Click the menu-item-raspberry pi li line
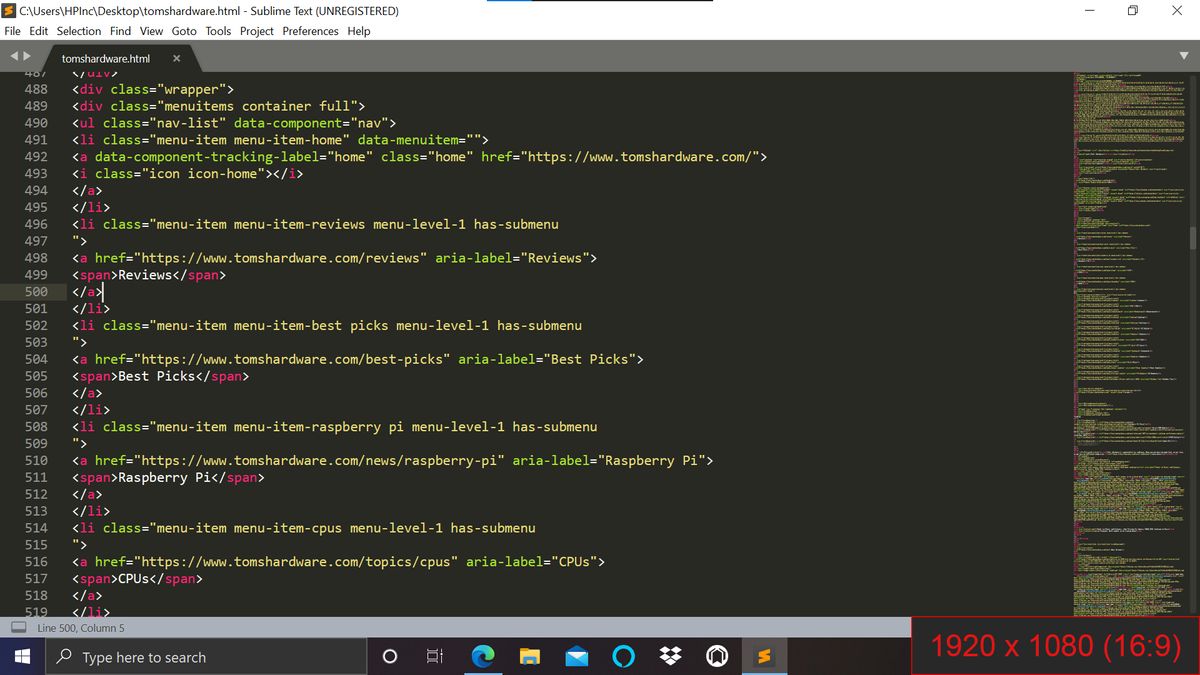The width and height of the screenshot is (1200, 675). (334, 427)
